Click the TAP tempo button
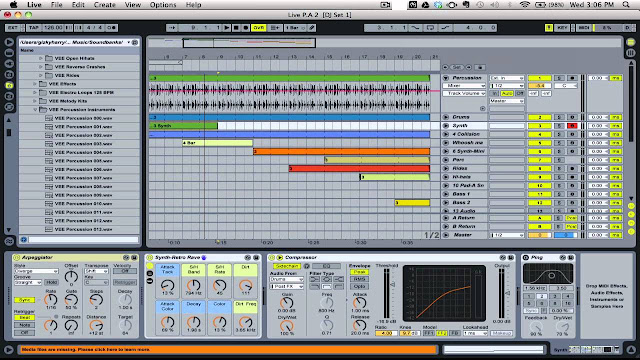This screenshot has width=640, height=360. pos(33,28)
